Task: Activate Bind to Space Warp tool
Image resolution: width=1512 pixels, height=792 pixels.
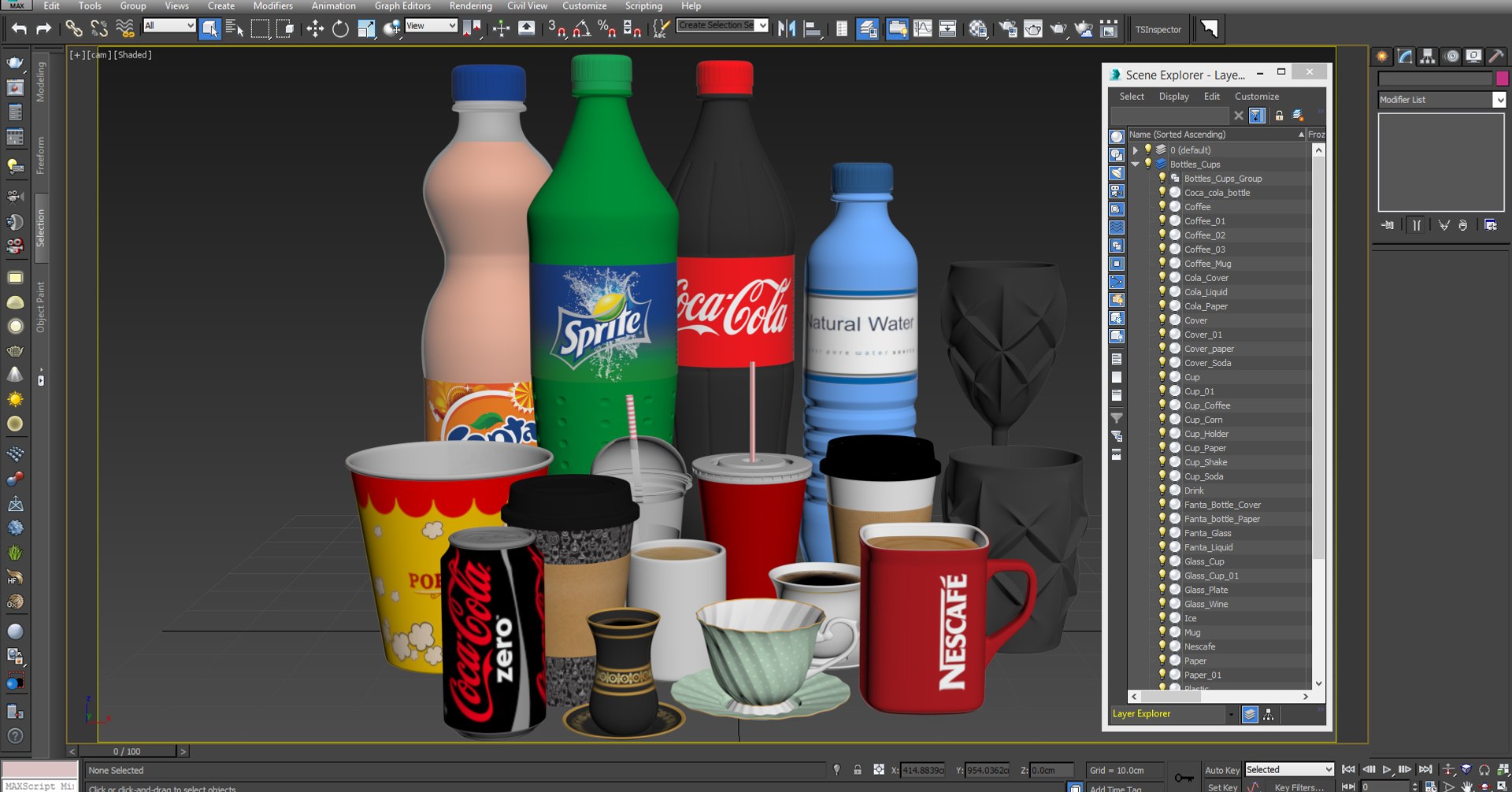Action: point(124,29)
